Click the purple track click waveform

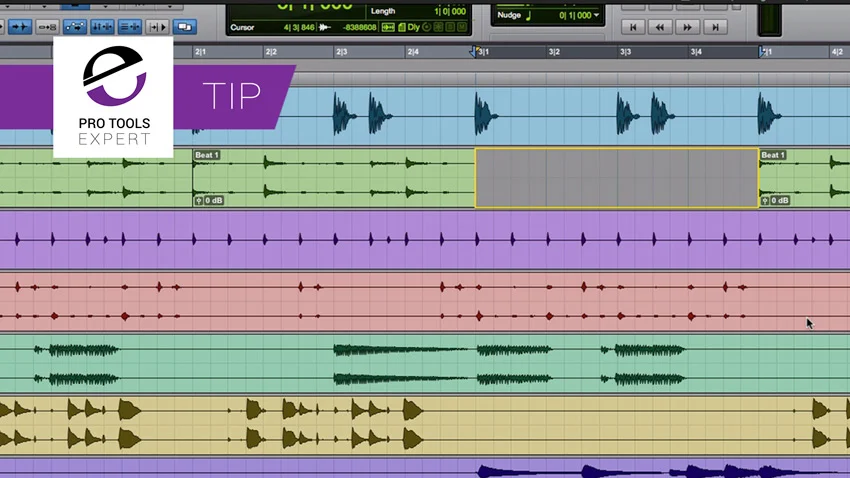pos(425,239)
